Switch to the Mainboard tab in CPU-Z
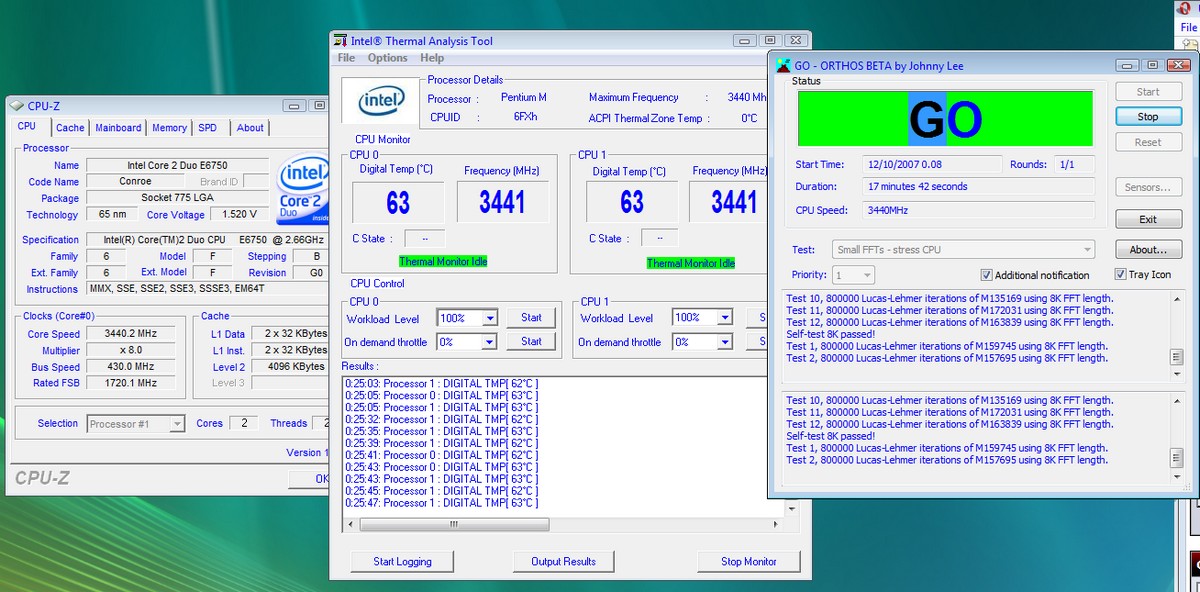This screenshot has height=592, width=1200. (x=118, y=128)
